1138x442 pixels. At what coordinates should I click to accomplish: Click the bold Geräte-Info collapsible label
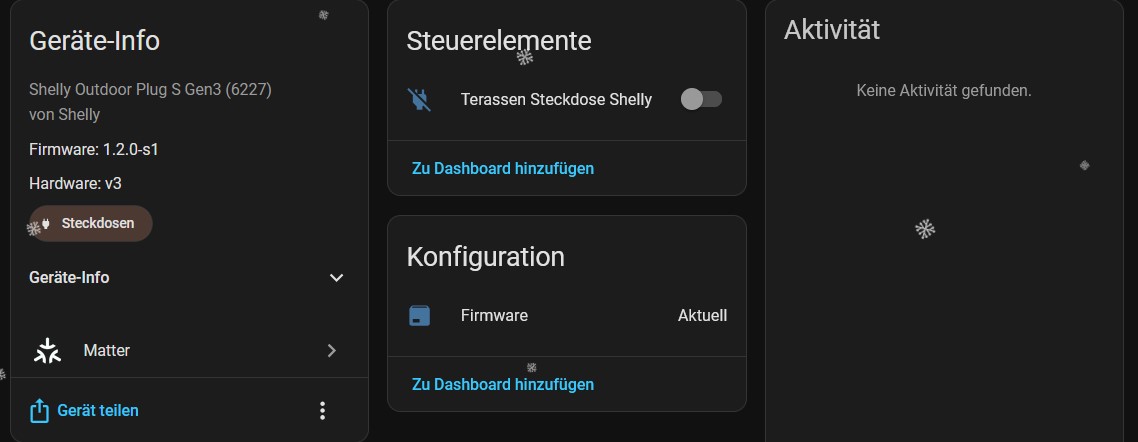click(x=70, y=278)
